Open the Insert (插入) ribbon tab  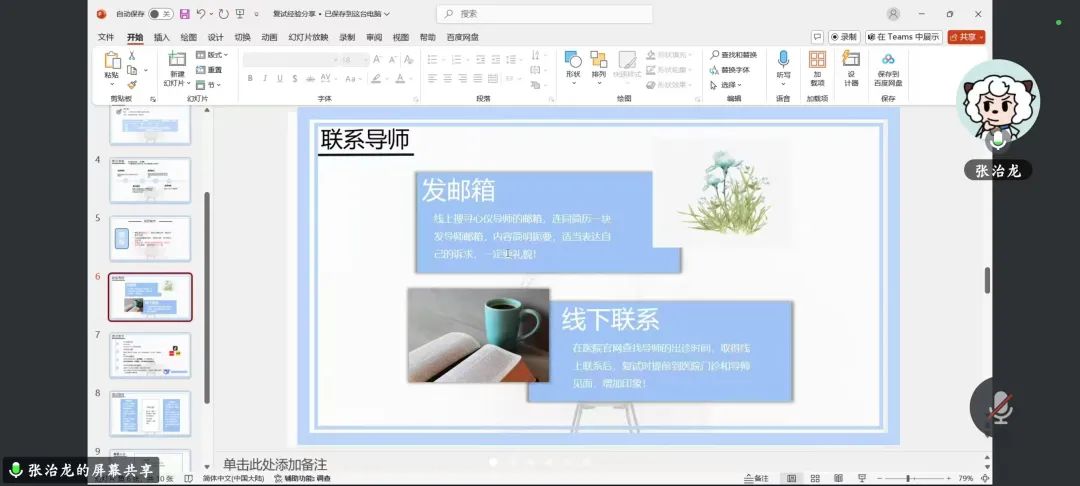tap(161, 37)
